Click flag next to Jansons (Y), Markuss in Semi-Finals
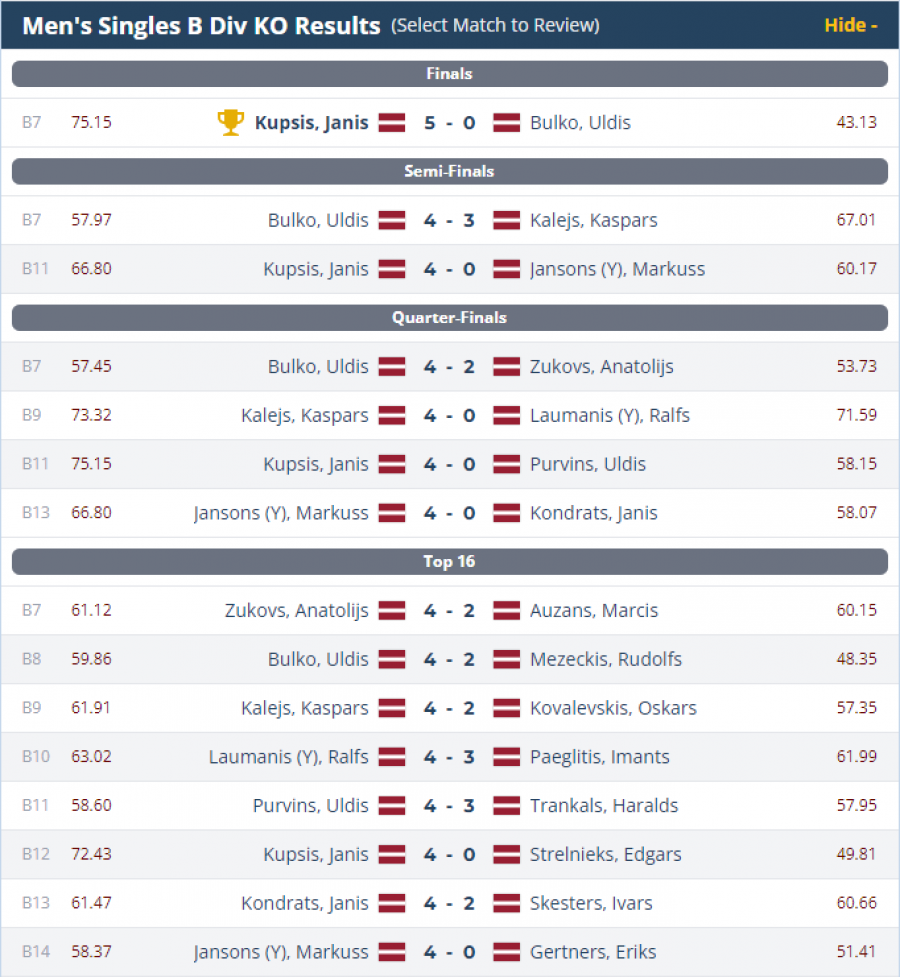The image size is (900, 977). 507,269
